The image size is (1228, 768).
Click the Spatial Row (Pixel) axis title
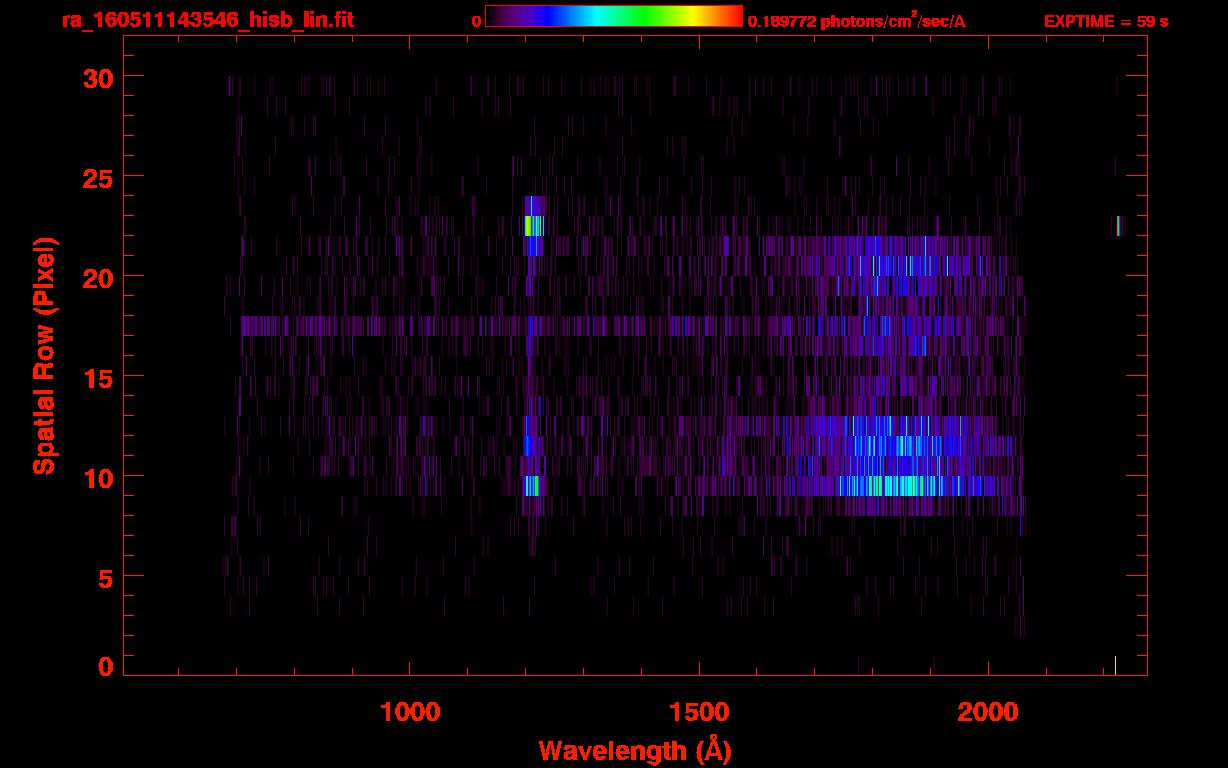[45, 355]
